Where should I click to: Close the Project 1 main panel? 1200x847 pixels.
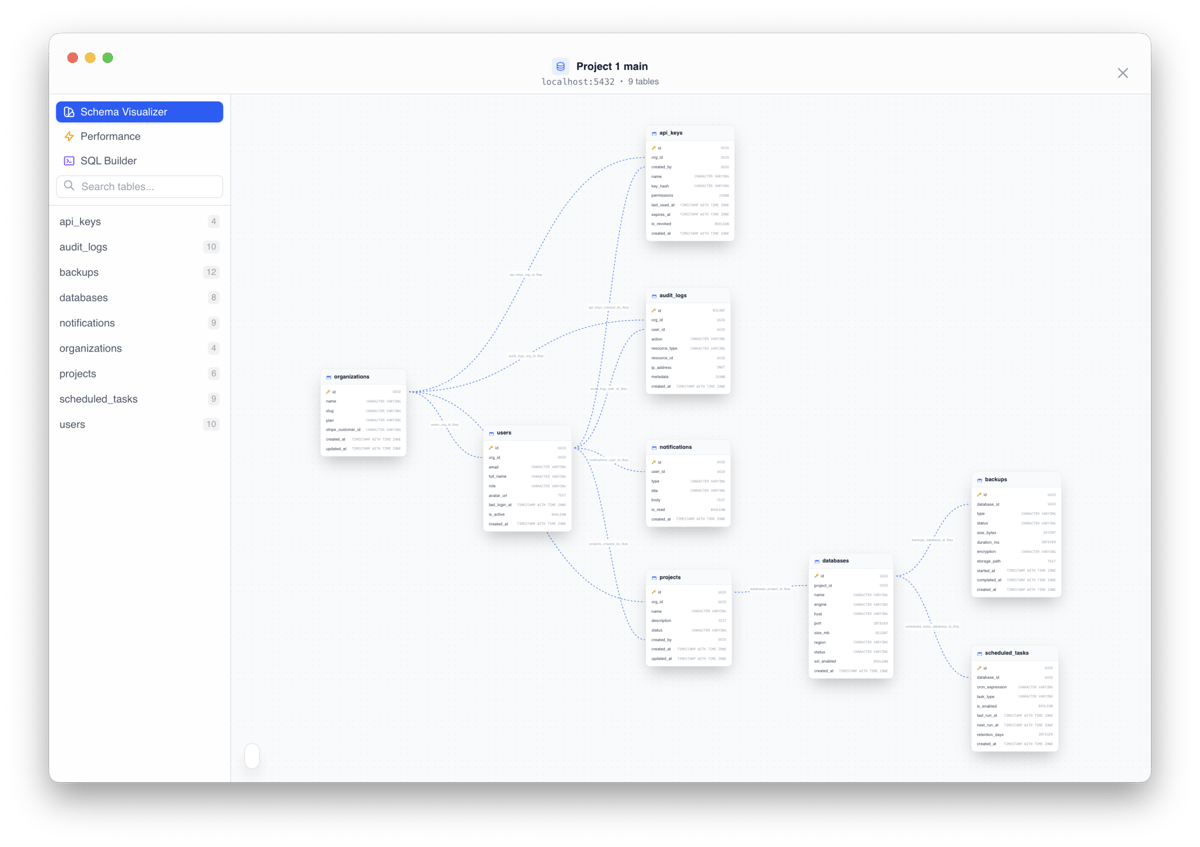[x=1122, y=73]
